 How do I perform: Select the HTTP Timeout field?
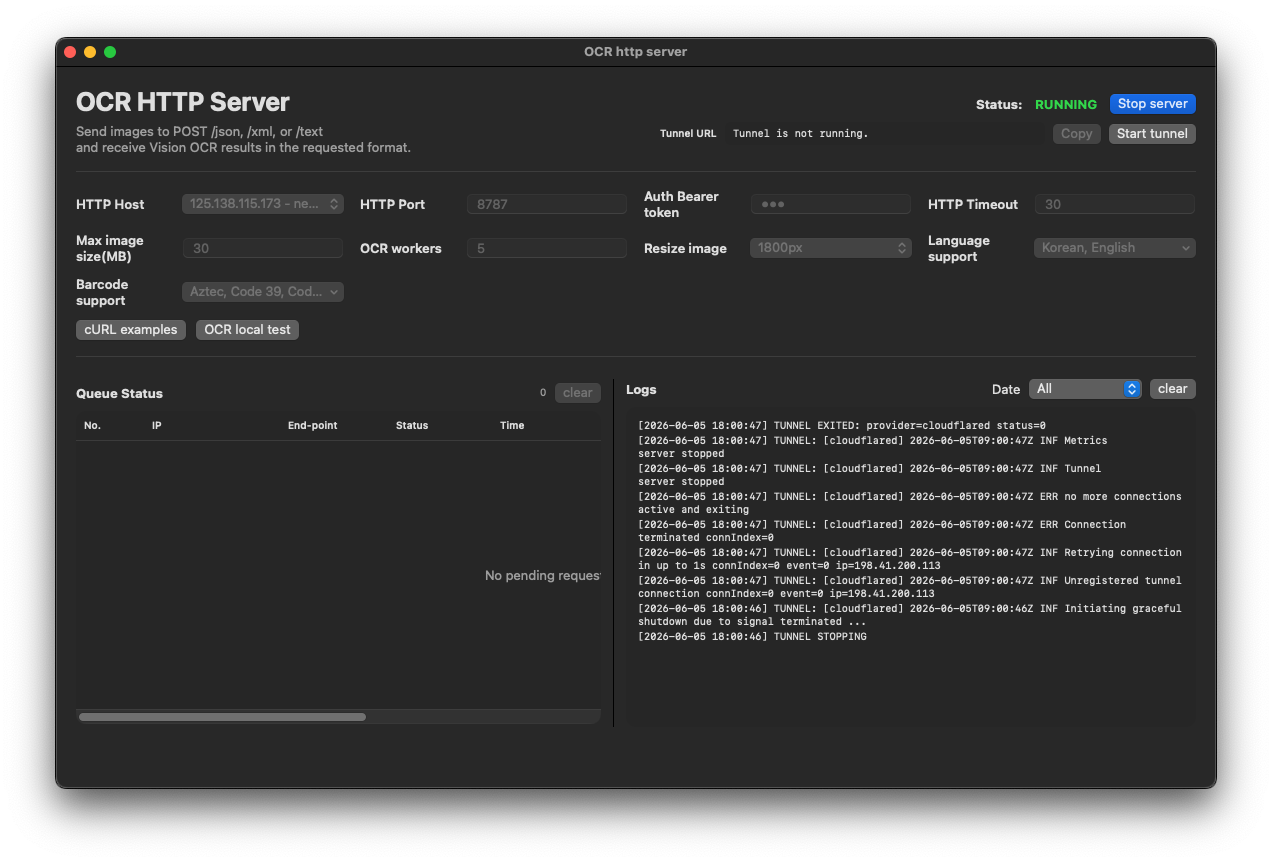(1115, 204)
